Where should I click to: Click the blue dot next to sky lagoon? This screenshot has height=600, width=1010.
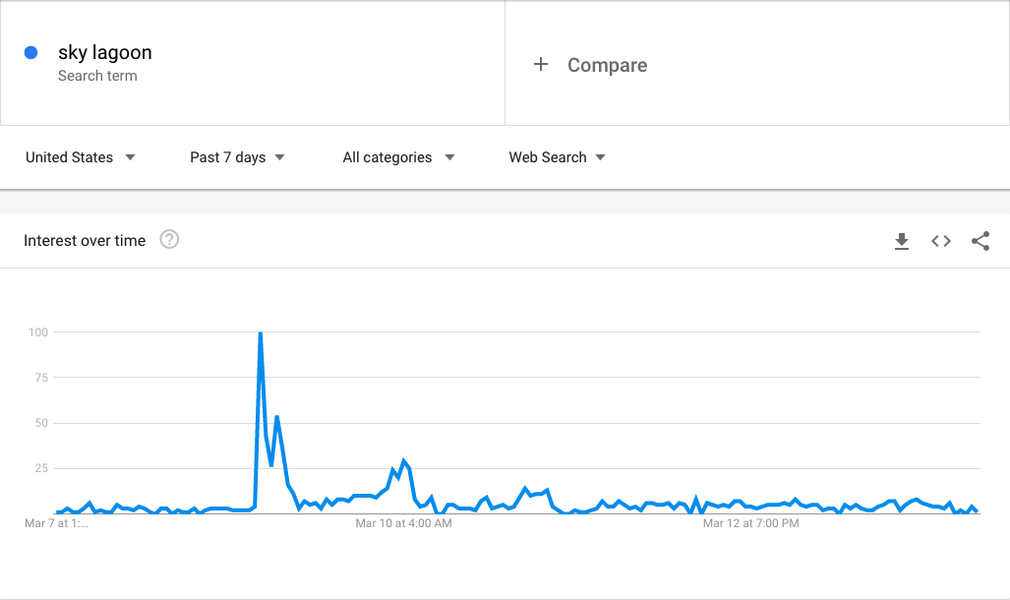coord(31,53)
